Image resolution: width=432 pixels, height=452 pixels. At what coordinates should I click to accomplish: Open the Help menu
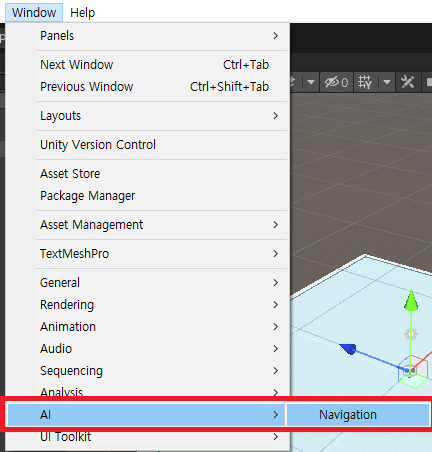point(82,13)
